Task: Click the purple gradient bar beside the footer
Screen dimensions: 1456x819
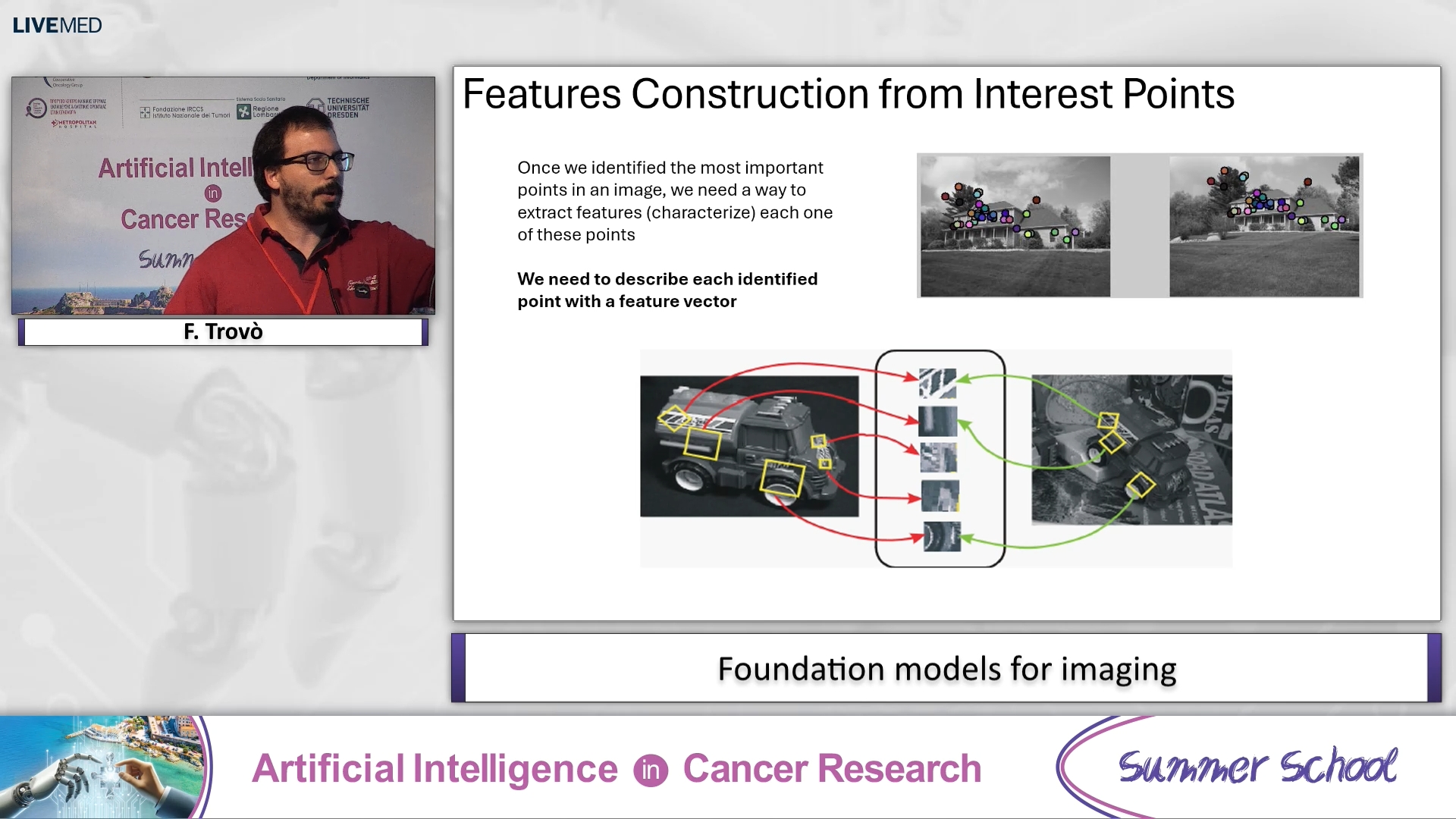Action: [x=458, y=668]
